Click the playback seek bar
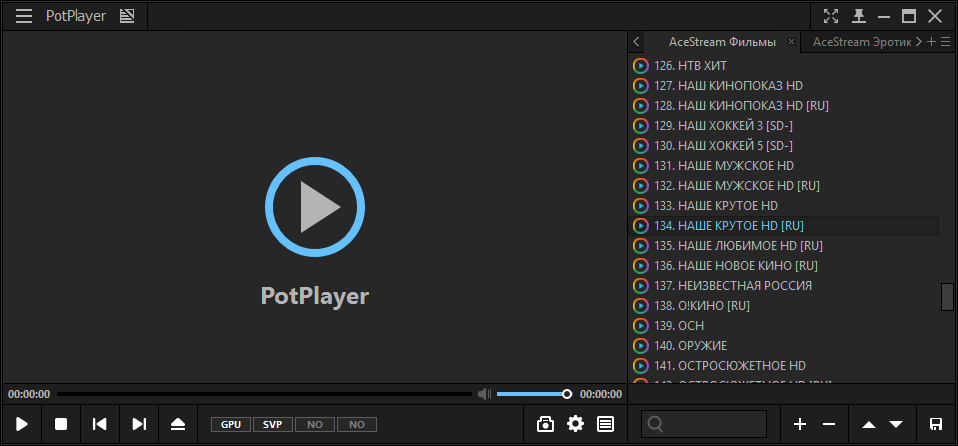Image resolution: width=958 pixels, height=446 pixels. tap(264, 394)
